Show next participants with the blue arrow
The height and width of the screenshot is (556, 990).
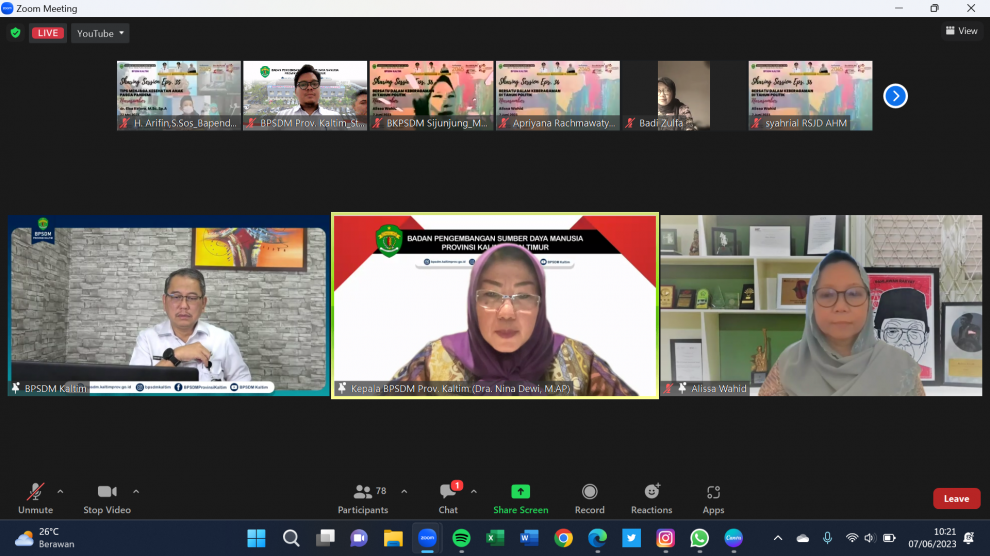[895, 96]
